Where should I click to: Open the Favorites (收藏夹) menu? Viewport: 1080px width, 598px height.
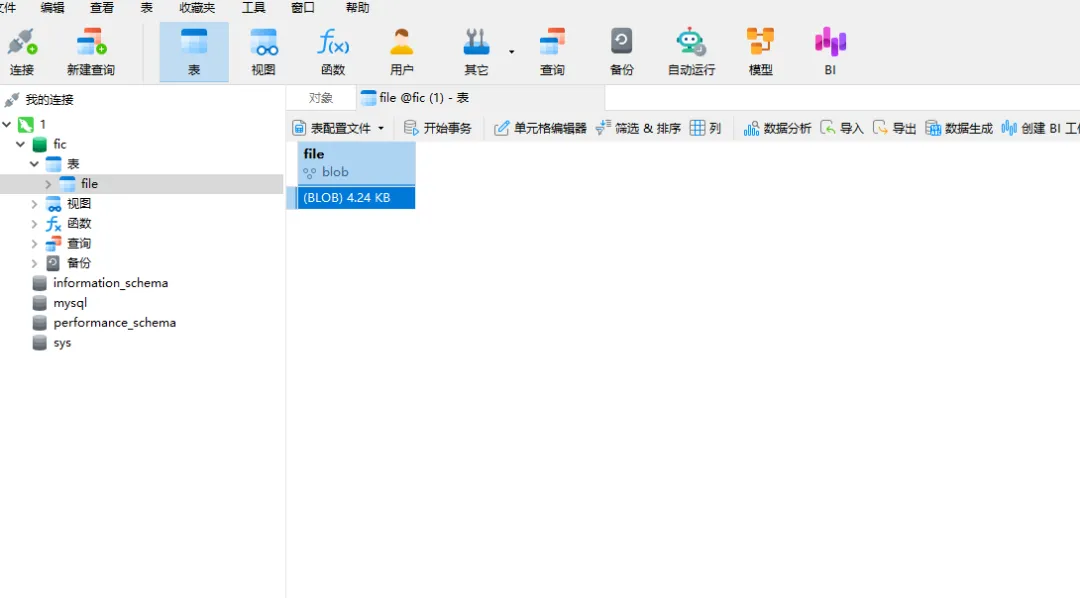tap(197, 8)
